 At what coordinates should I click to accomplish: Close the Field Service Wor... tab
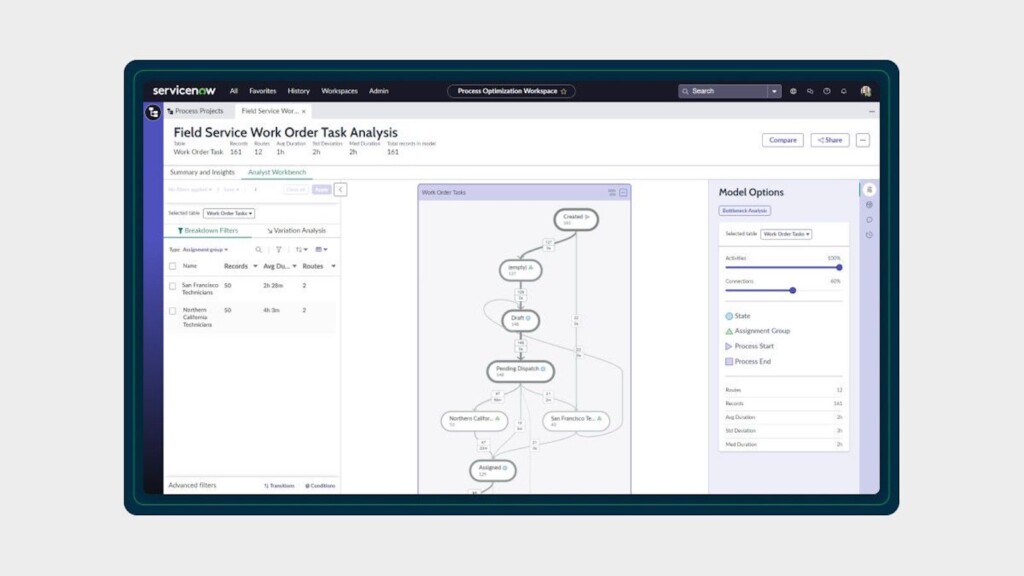coord(304,112)
